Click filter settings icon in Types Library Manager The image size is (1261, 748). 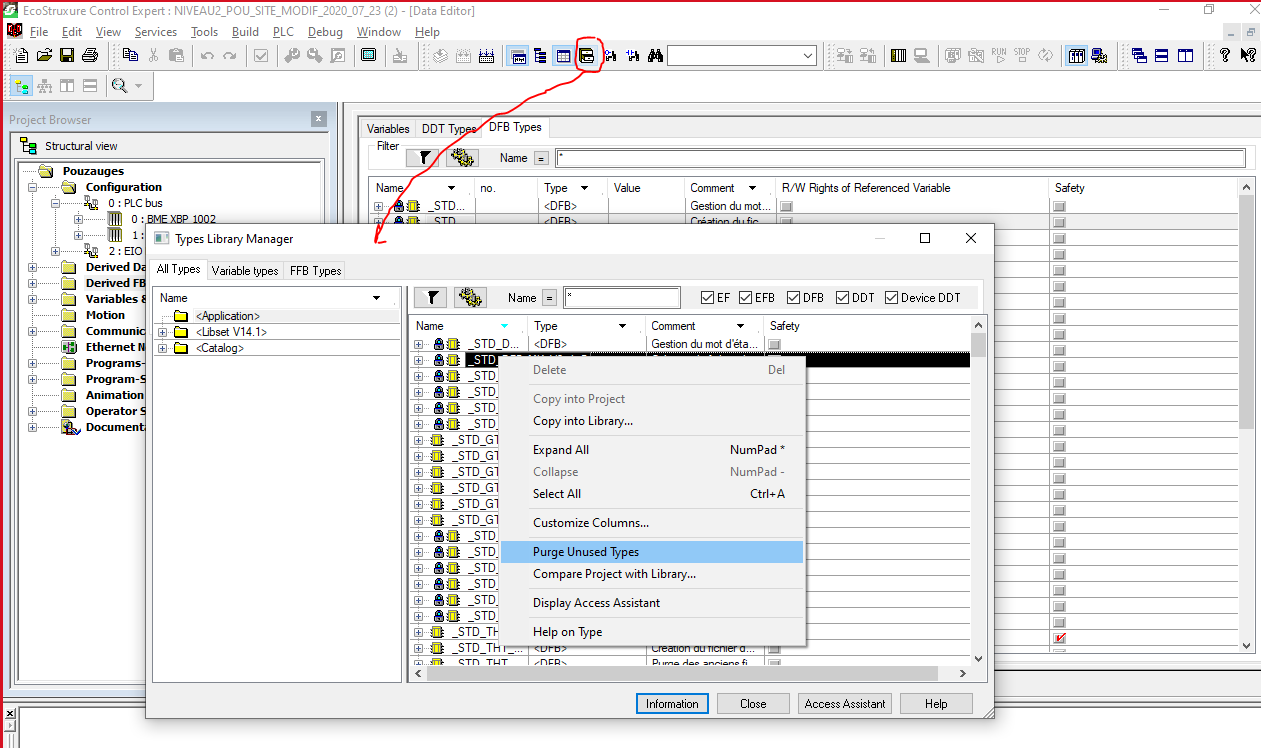(x=470, y=297)
